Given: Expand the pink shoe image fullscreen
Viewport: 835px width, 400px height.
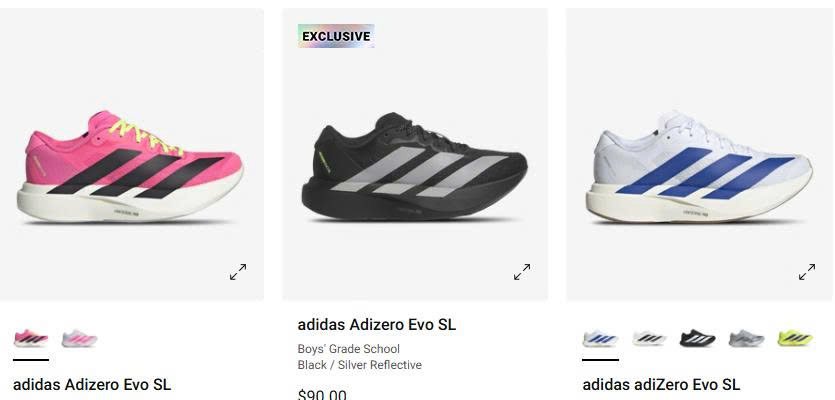Looking at the screenshot, I should point(238,272).
